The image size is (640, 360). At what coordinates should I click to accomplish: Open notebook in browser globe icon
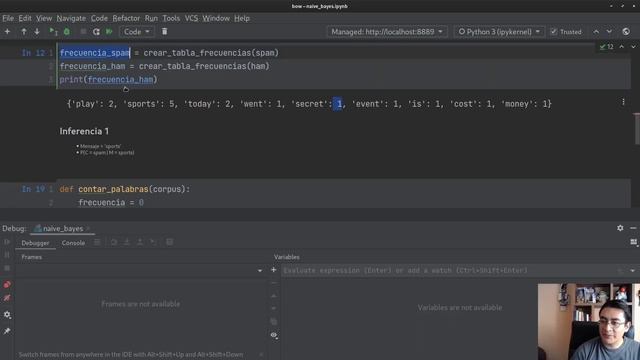click(x=626, y=31)
